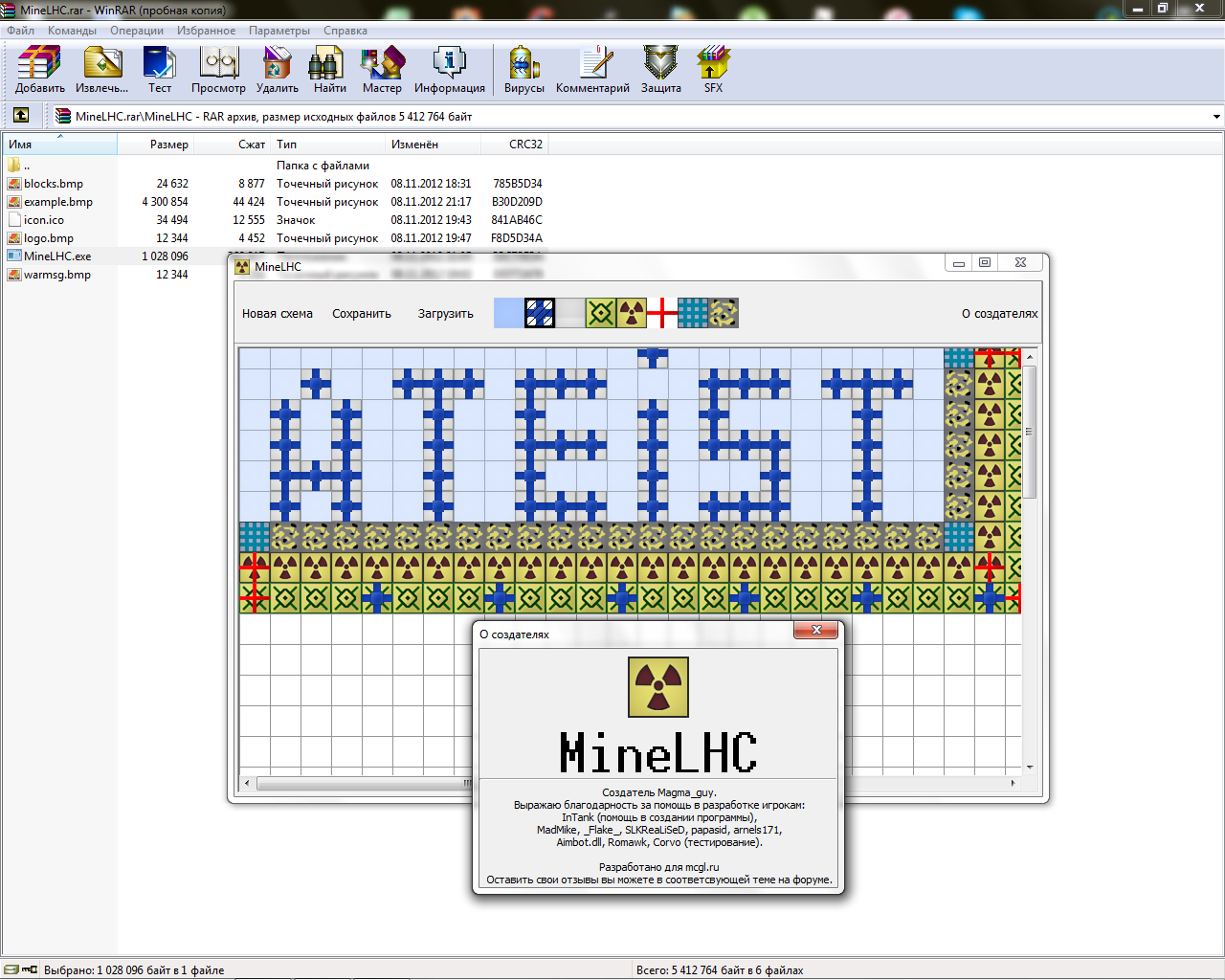Open the Команды menu

tap(72, 31)
